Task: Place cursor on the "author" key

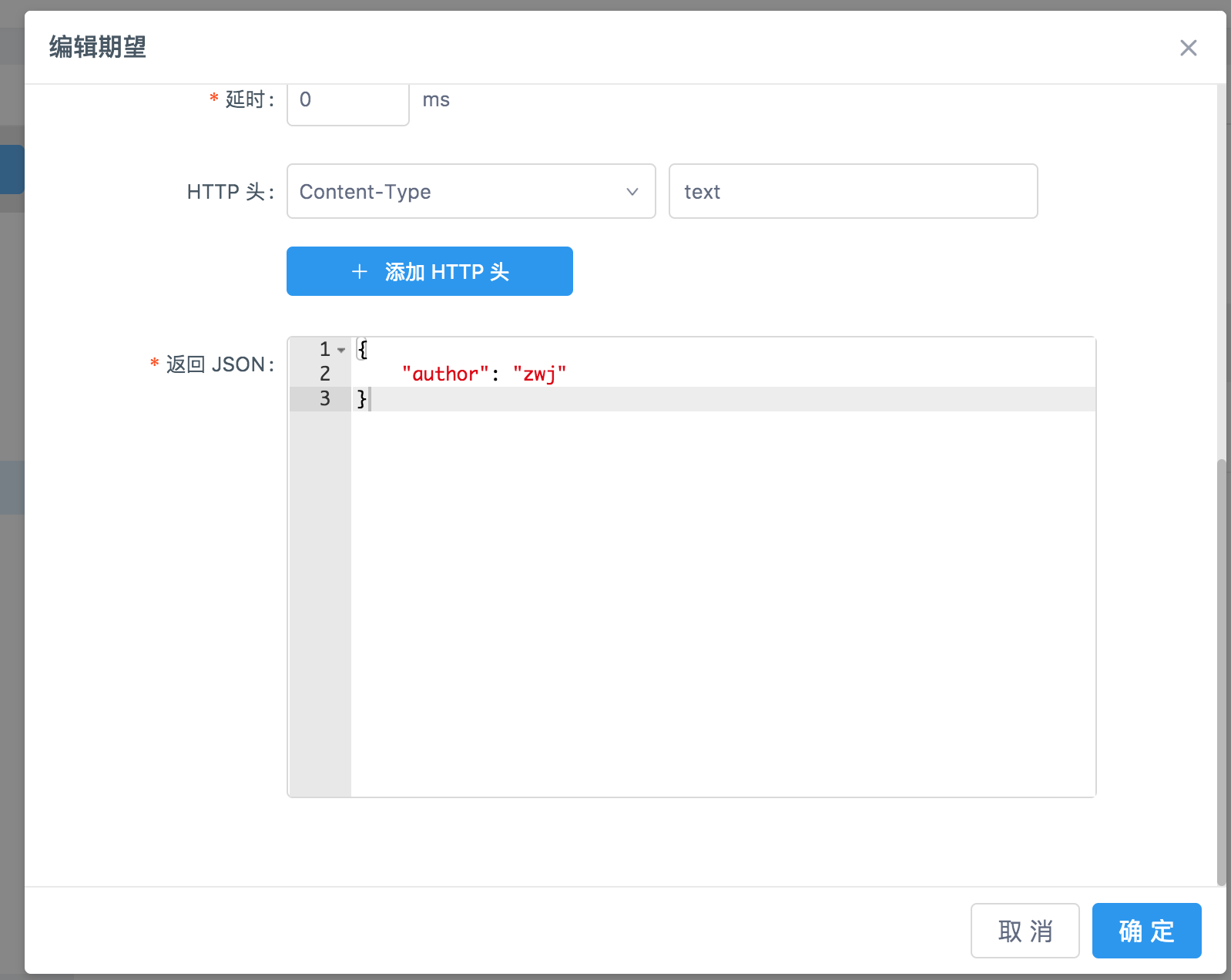Action: [x=444, y=374]
